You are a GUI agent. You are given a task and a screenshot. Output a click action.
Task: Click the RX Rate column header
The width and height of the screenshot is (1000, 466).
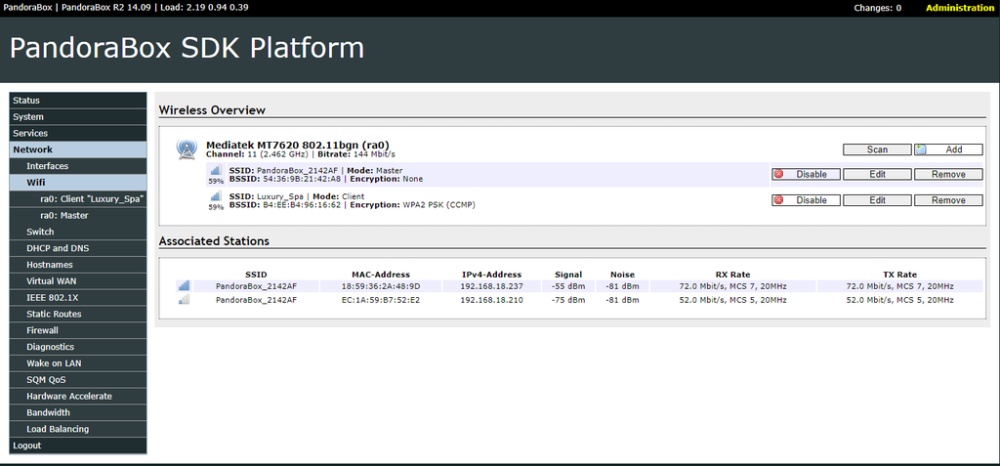[x=733, y=275]
